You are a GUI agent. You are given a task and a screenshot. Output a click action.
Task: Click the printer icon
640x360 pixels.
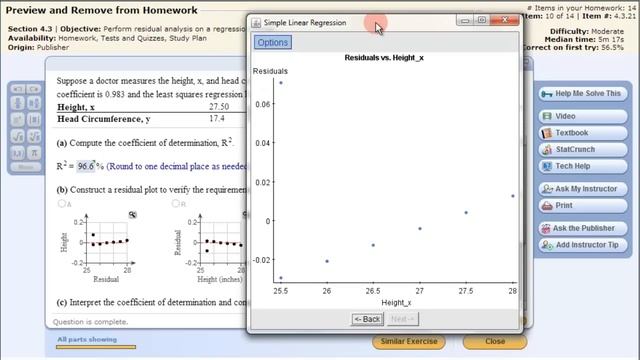[547, 206]
